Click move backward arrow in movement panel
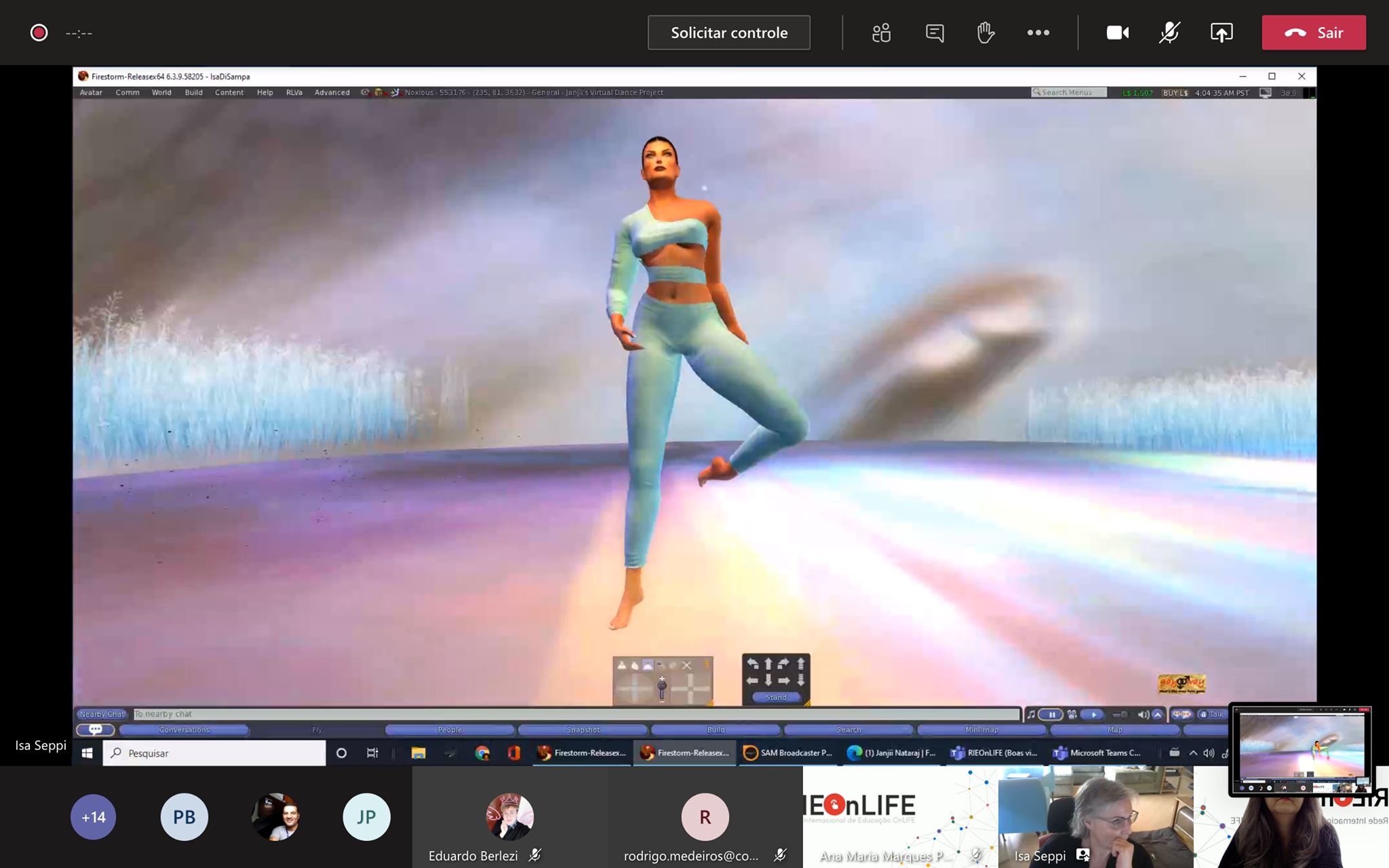Image resolution: width=1389 pixels, height=868 pixels. coord(768,680)
